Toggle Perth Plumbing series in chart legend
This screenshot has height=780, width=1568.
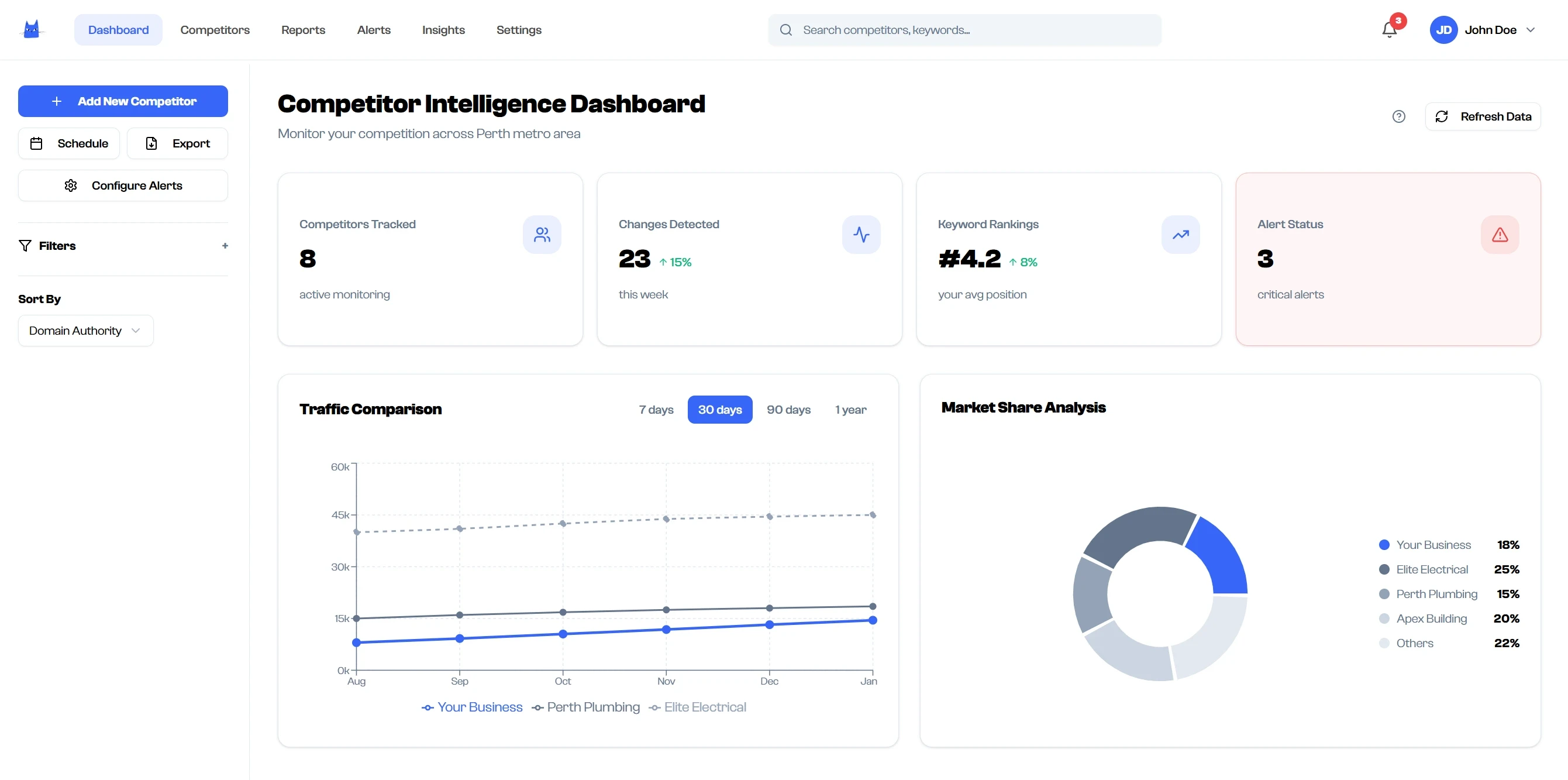(x=585, y=707)
